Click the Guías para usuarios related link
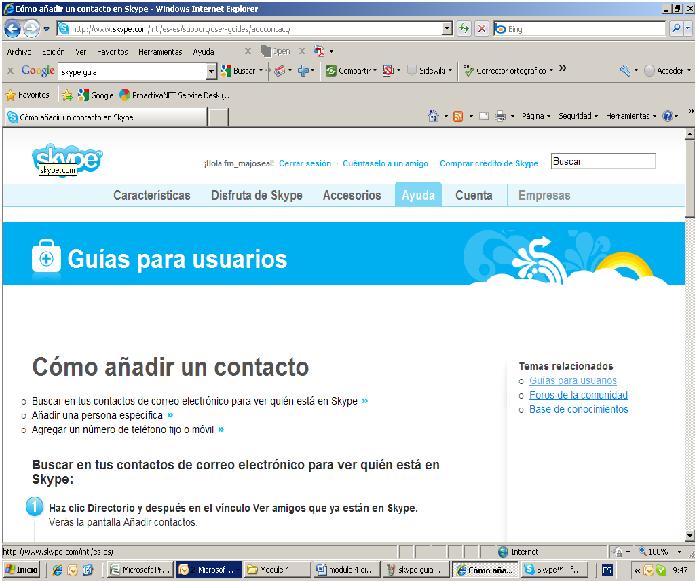Screen dimensions: 695x581 coord(573,381)
